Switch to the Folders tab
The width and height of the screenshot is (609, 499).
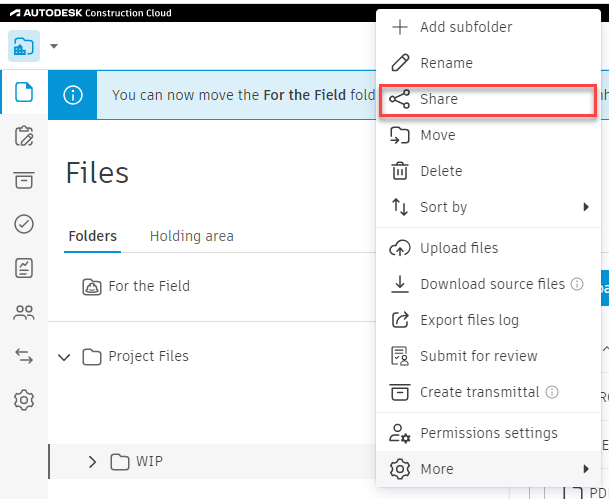tap(92, 236)
